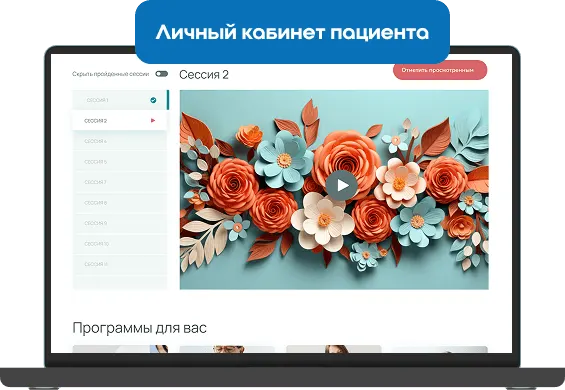Click the red play arrow on Сессия 2

click(x=153, y=120)
